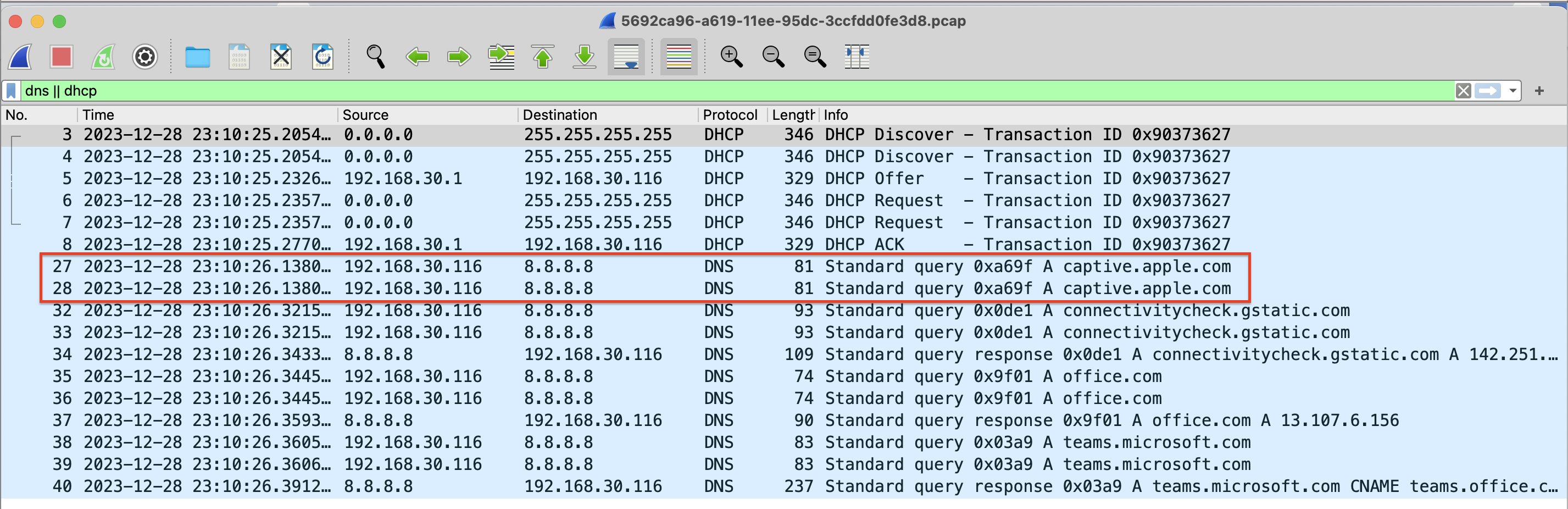The width and height of the screenshot is (1568, 509).
Task: Save this capture file
Action: click(x=239, y=57)
